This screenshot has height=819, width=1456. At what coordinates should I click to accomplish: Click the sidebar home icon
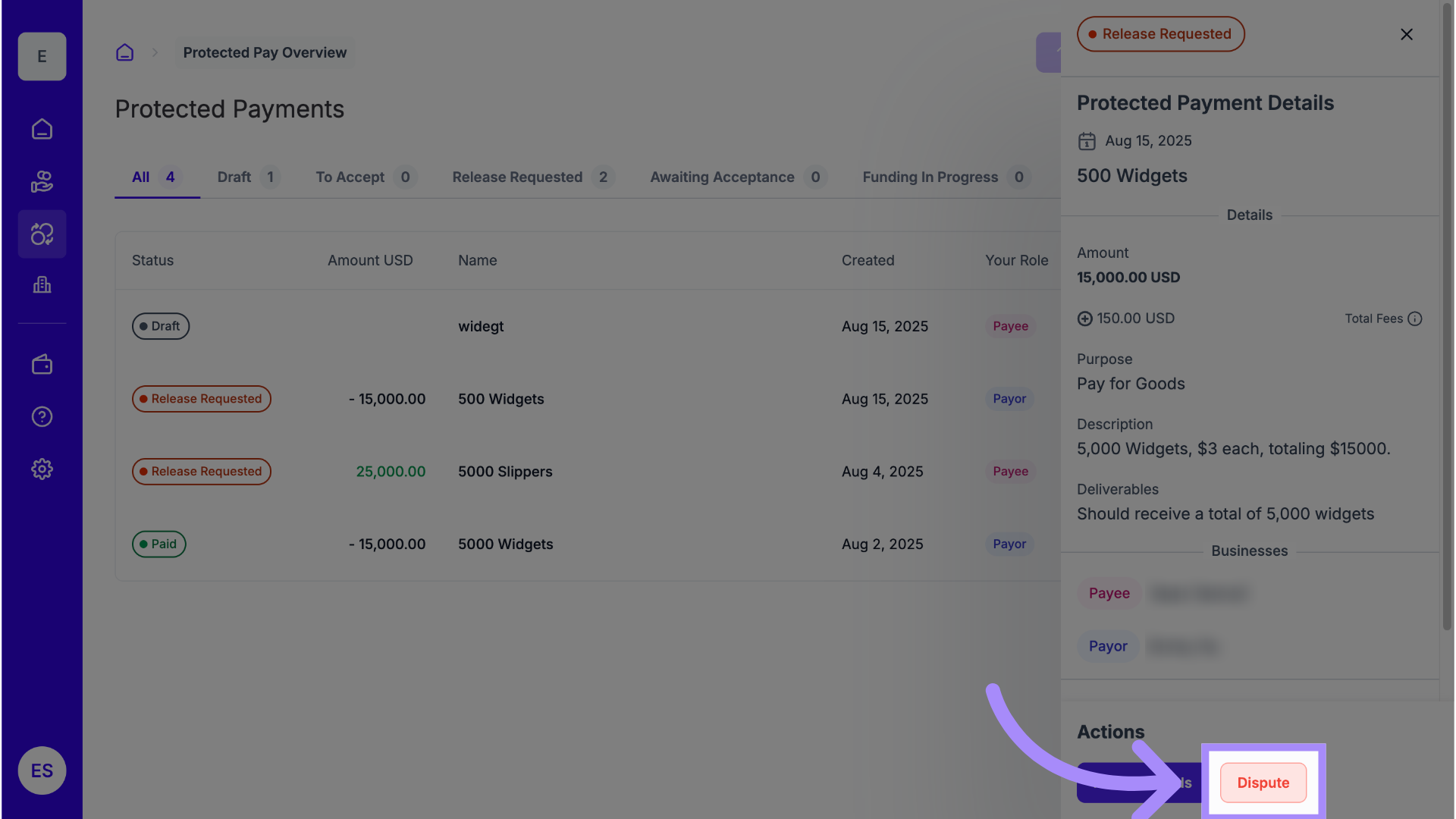point(42,129)
